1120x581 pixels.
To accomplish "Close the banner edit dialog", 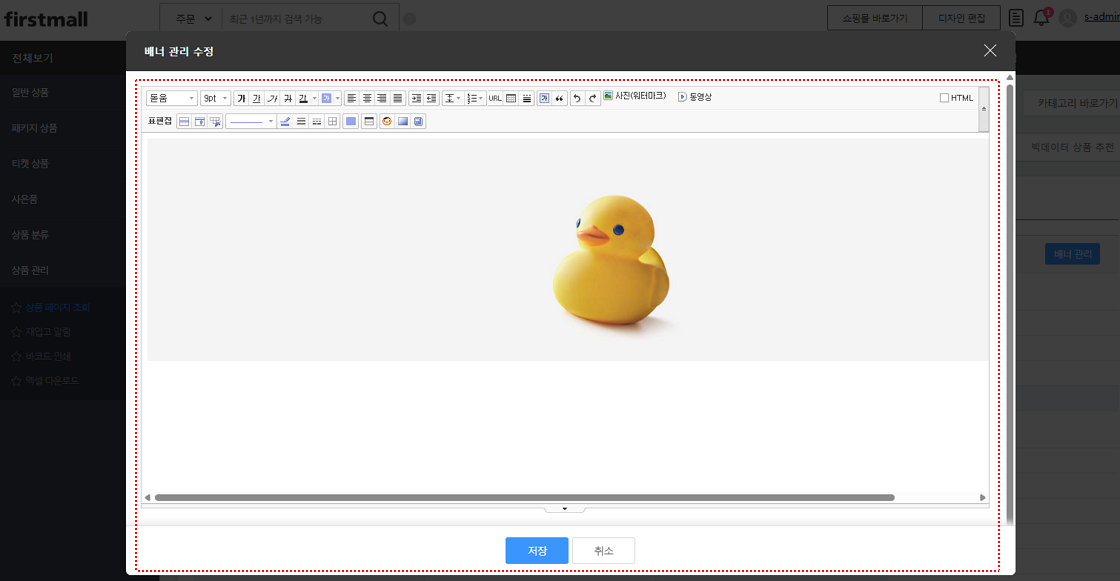I will pos(990,51).
